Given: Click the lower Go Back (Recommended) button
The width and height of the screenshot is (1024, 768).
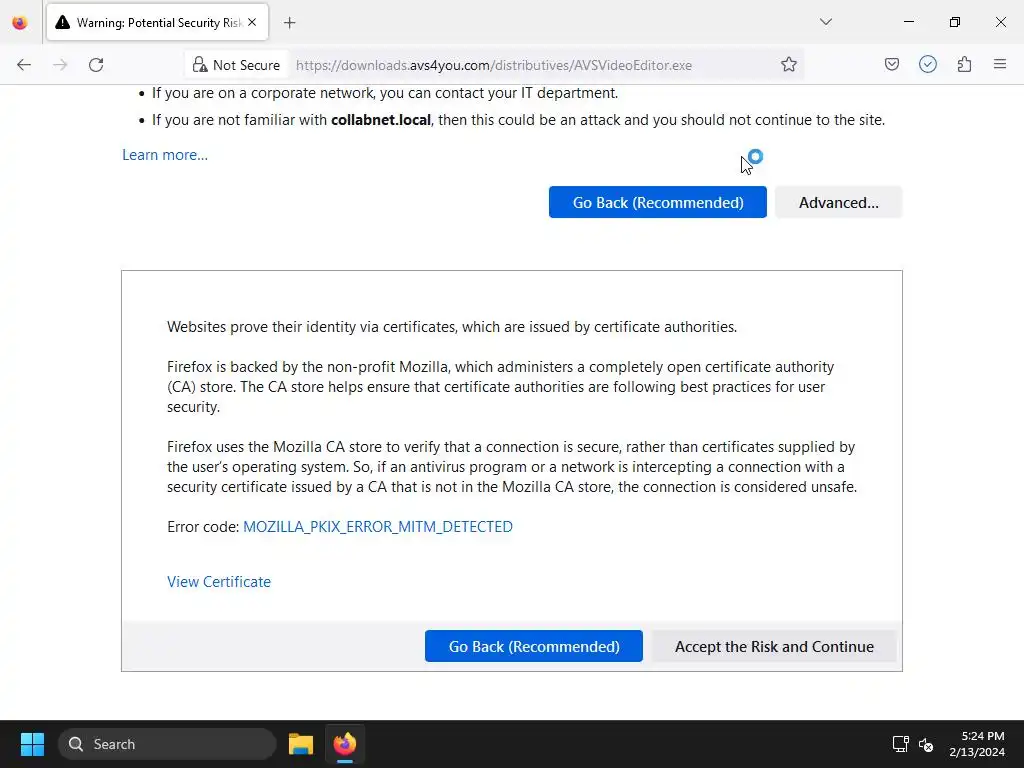Looking at the screenshot, I should (x=534, y=646).
